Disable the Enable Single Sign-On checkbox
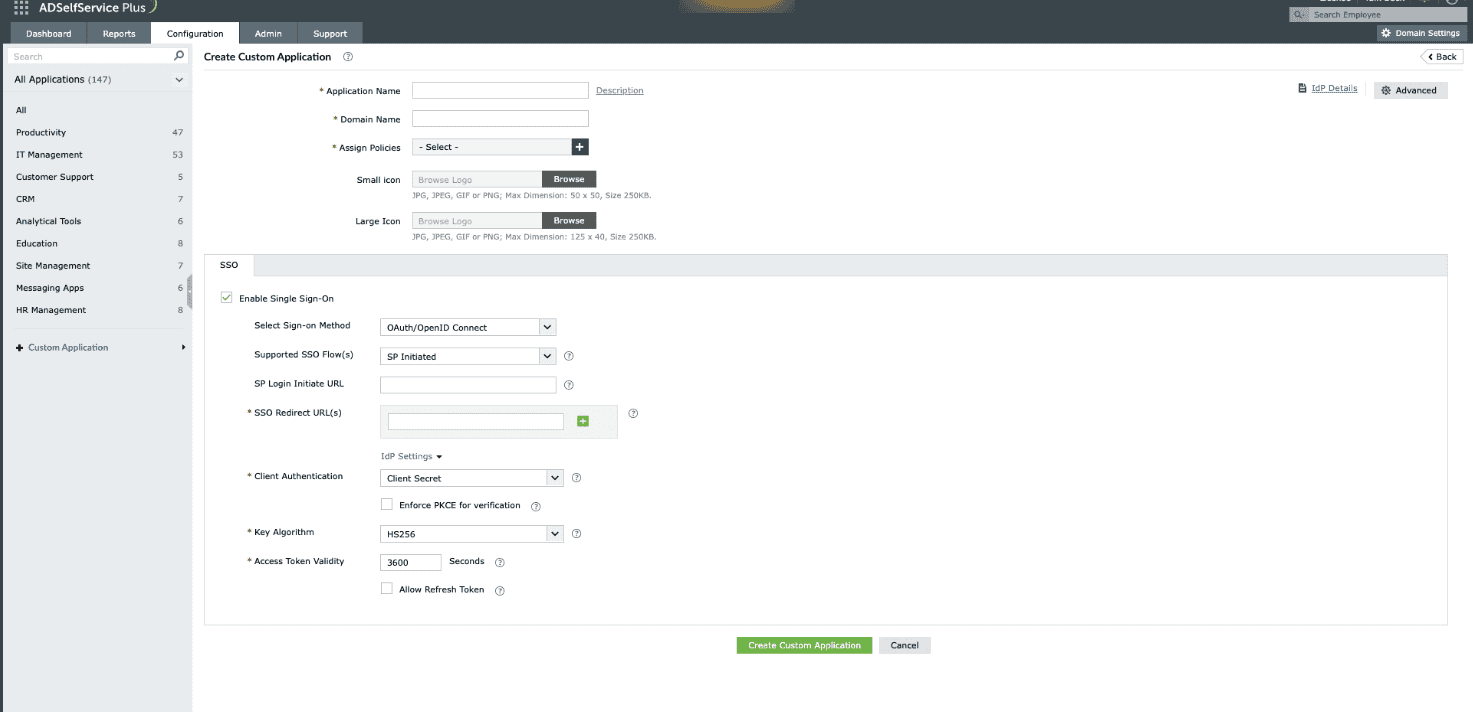The image size is (1473, 712). pyautogui.click(x=226, y=297)
